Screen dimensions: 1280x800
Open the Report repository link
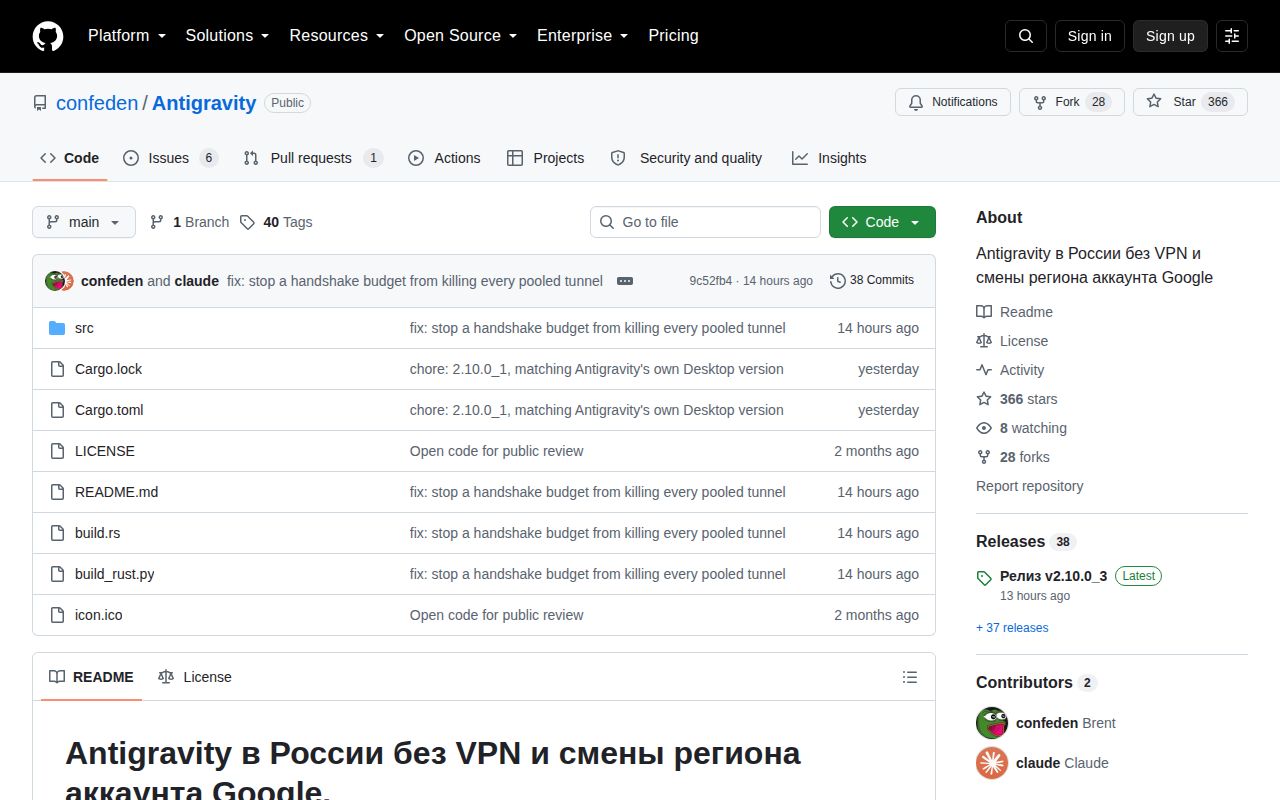pos(1029,486)
